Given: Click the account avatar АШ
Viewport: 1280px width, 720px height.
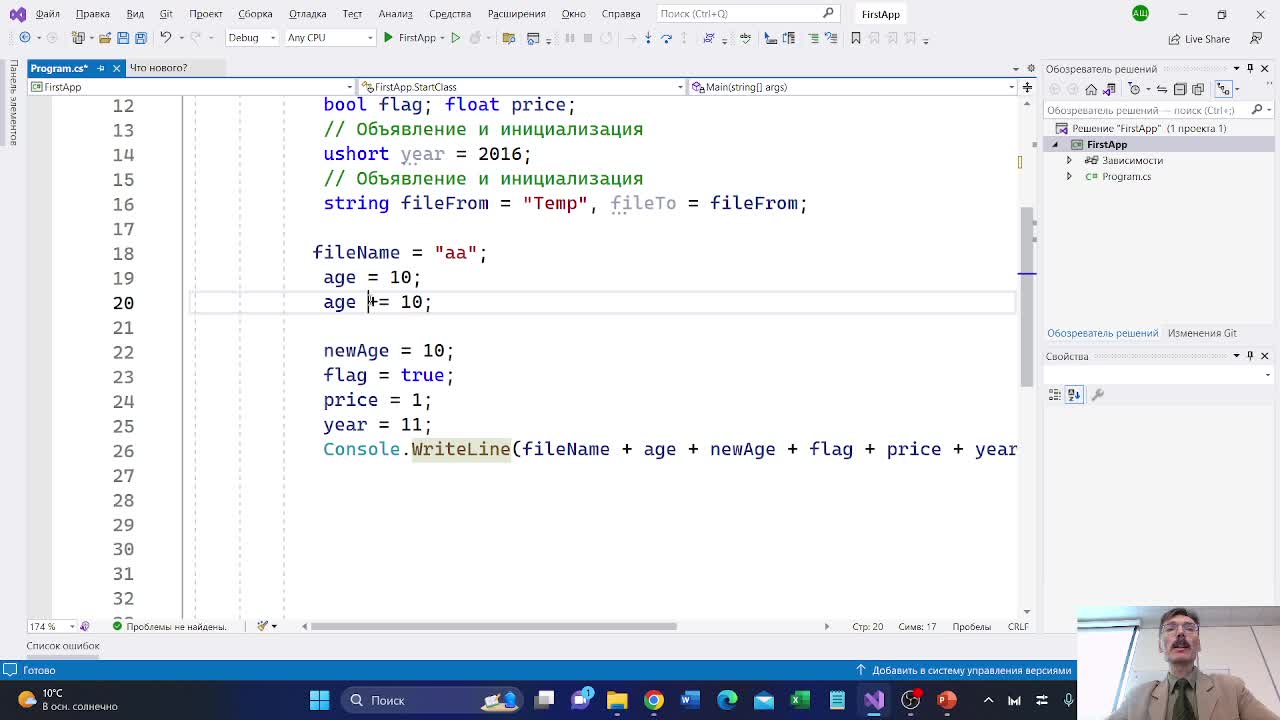Looking at the screenshot, I should pyautogui.click(x=1140, y=13).
